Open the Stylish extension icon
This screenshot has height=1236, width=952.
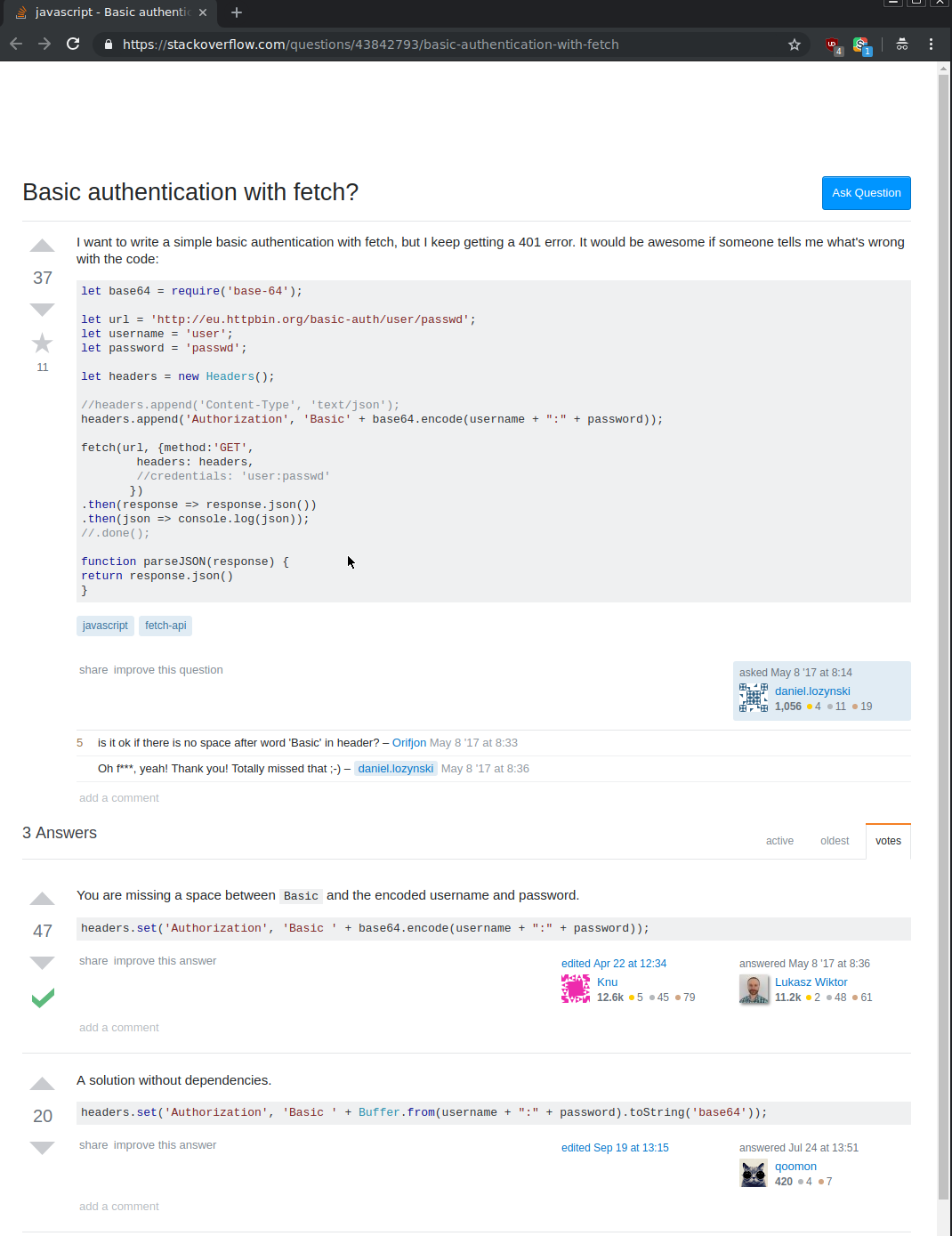click(x=861, y=44)
